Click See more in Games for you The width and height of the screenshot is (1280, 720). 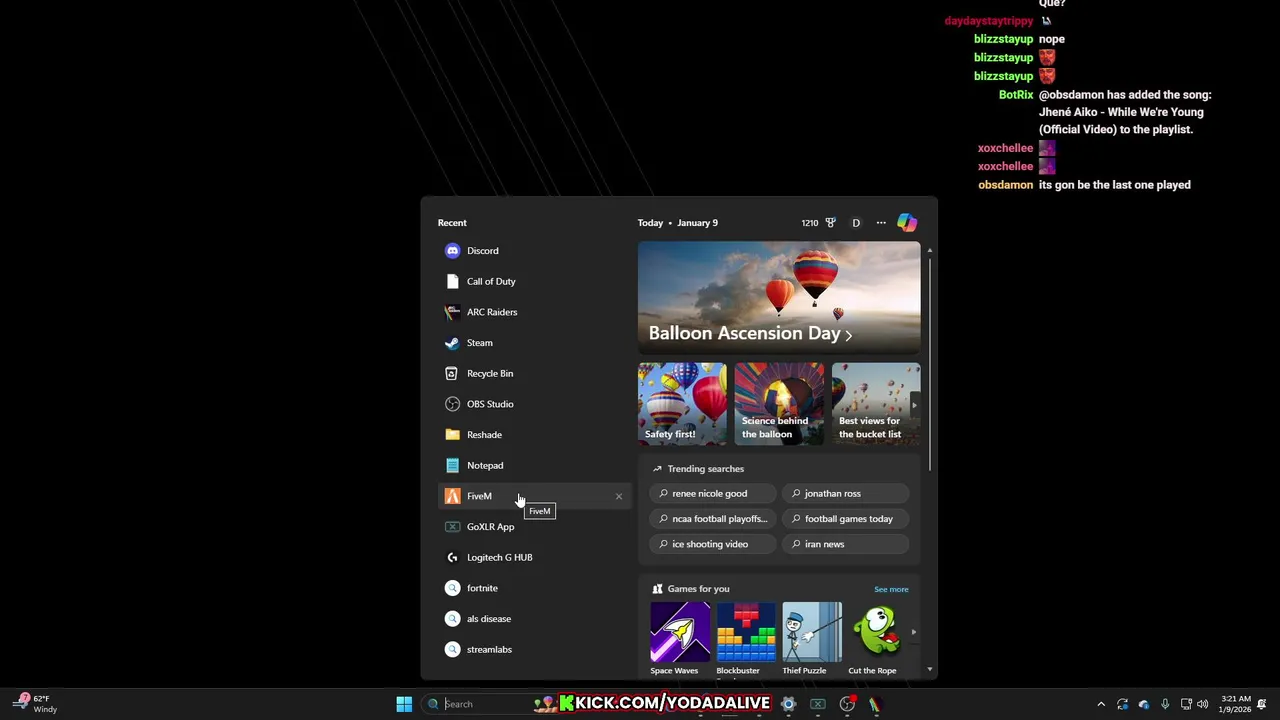point(891,589)
